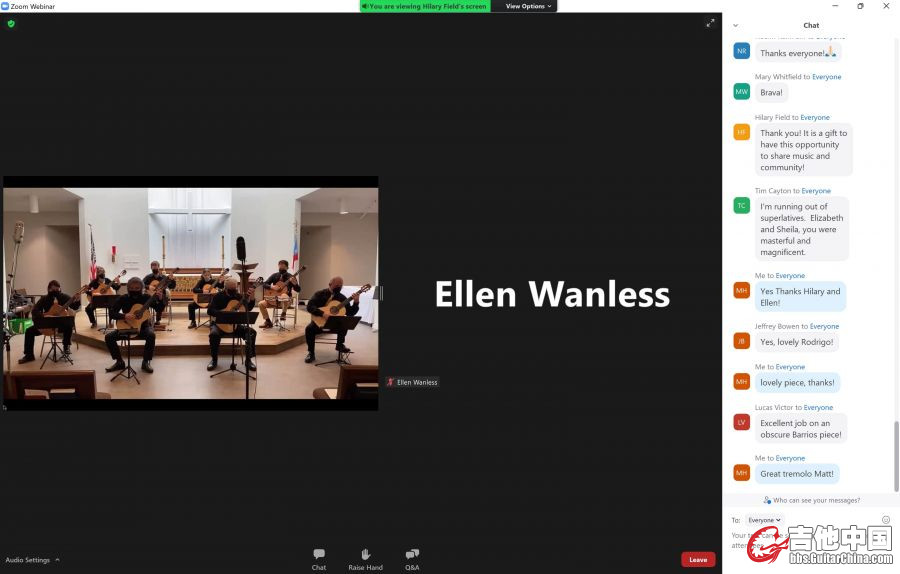Viewport: 900px width, 574px height.
Task: Enter full screen with the expand arrows icon
Action: [x=710, y=23]
